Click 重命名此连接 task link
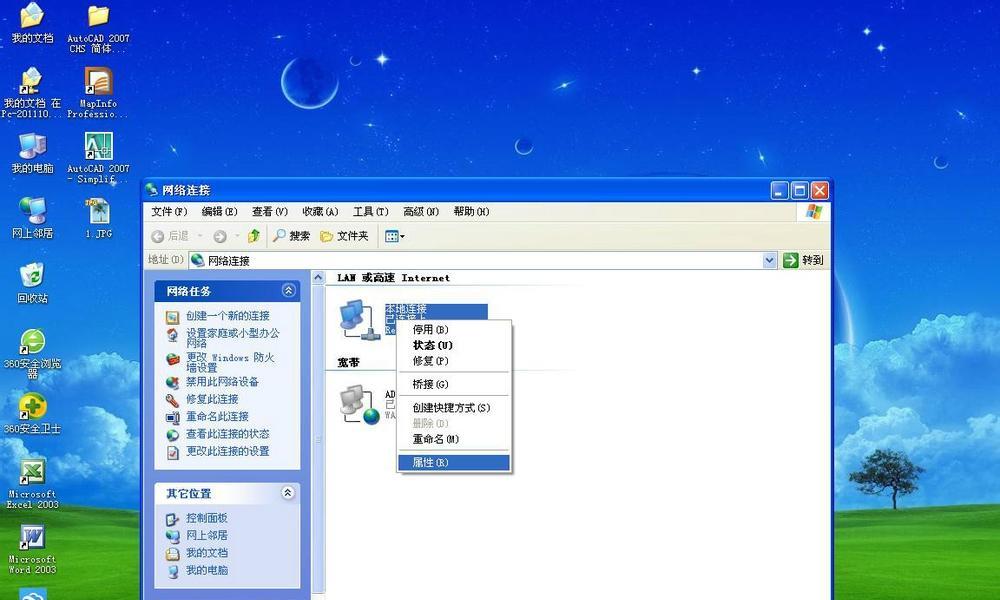This screenshot has height=600, width=1000. [x=217, y=416]
